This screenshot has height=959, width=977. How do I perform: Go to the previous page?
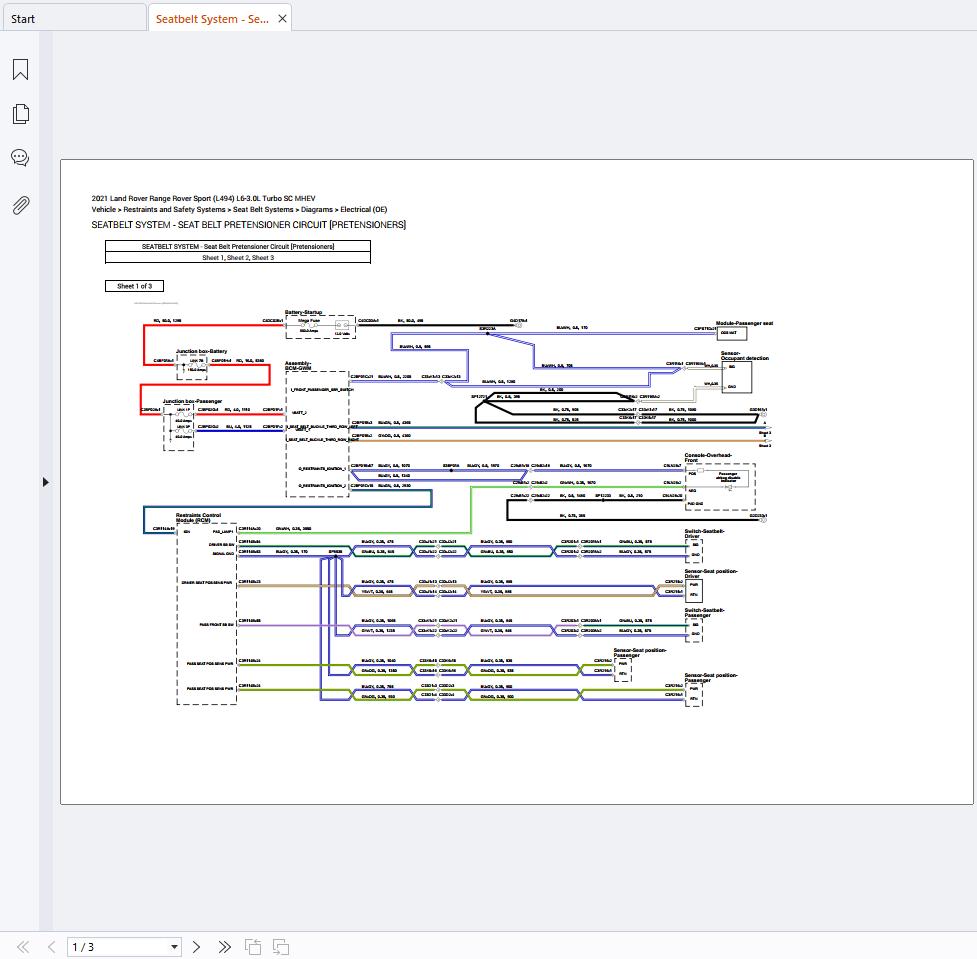pyautogui.click(x=51, y=946)
